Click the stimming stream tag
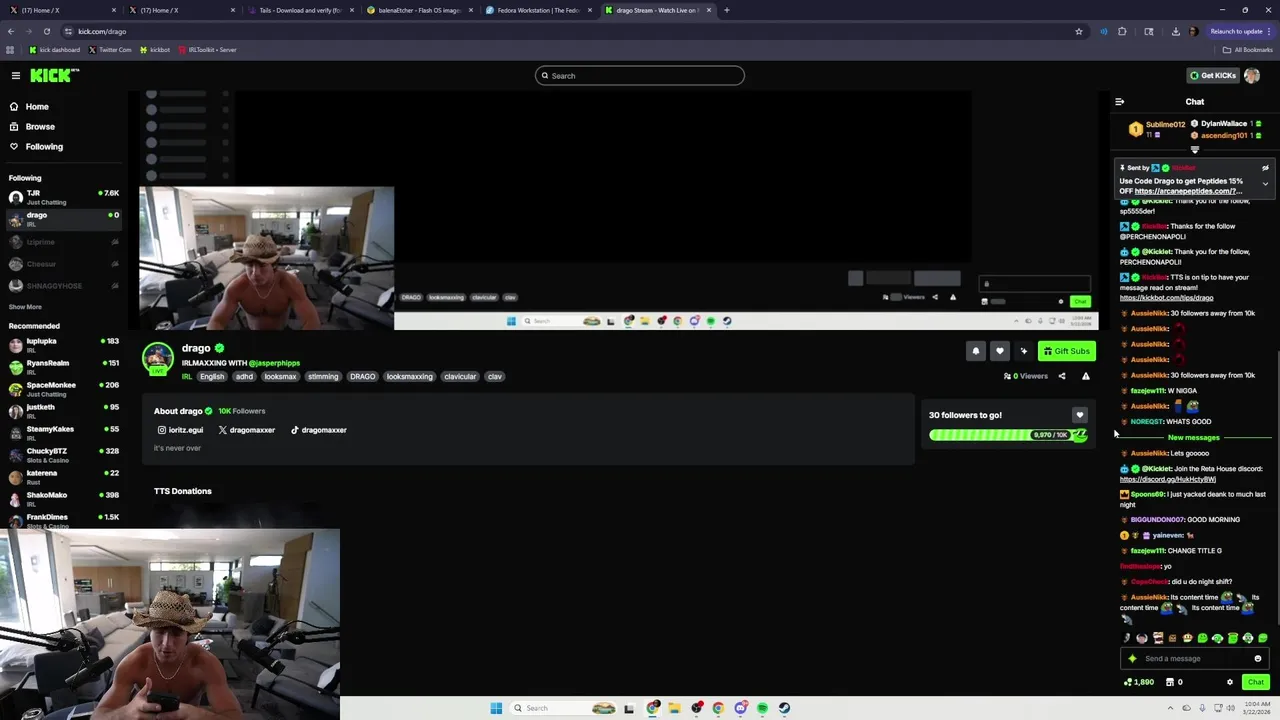Screen dimensions: 1280x720 point(323,377)
